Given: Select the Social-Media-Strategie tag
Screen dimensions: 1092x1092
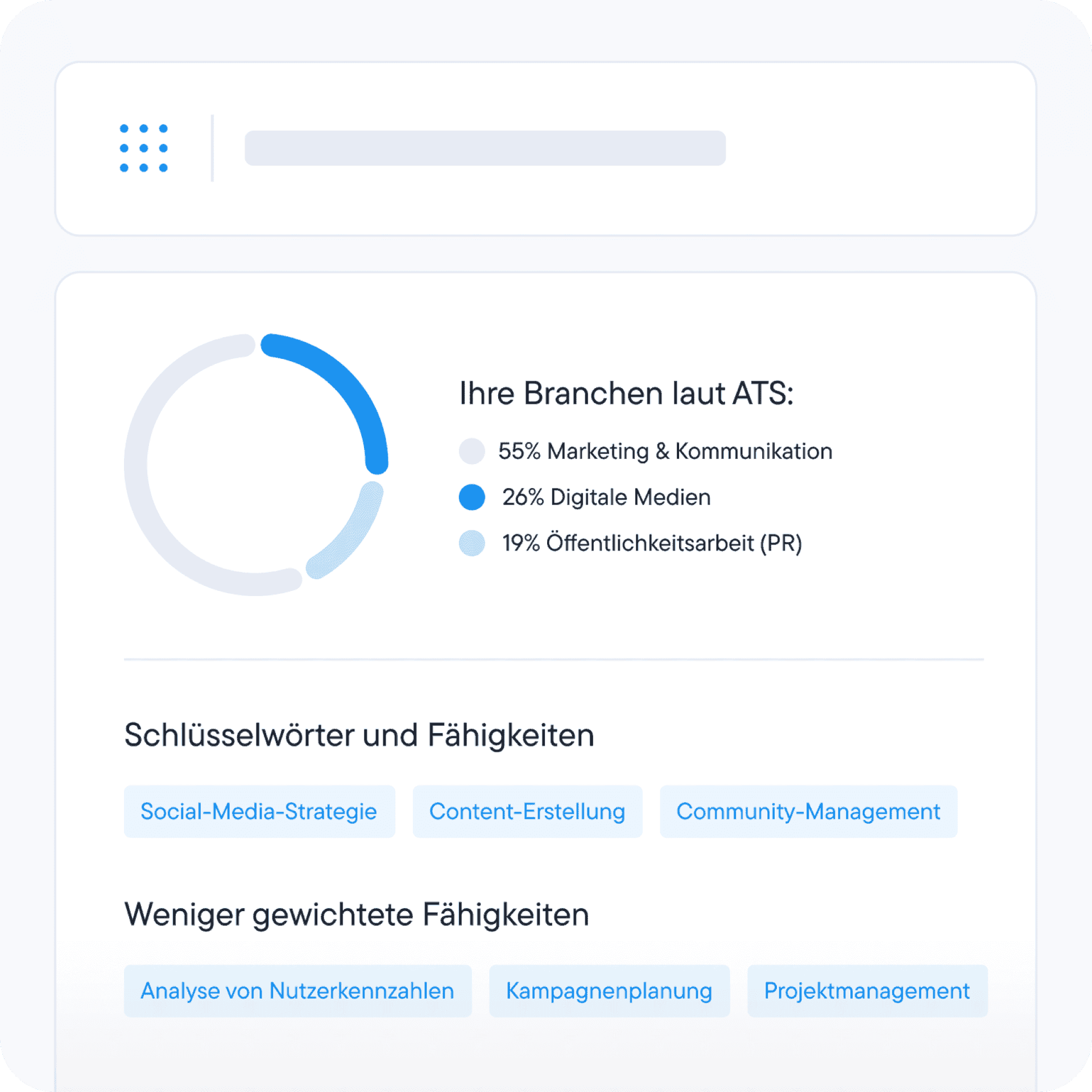Looking at the screenshot, I should click(x=259, y=811).
